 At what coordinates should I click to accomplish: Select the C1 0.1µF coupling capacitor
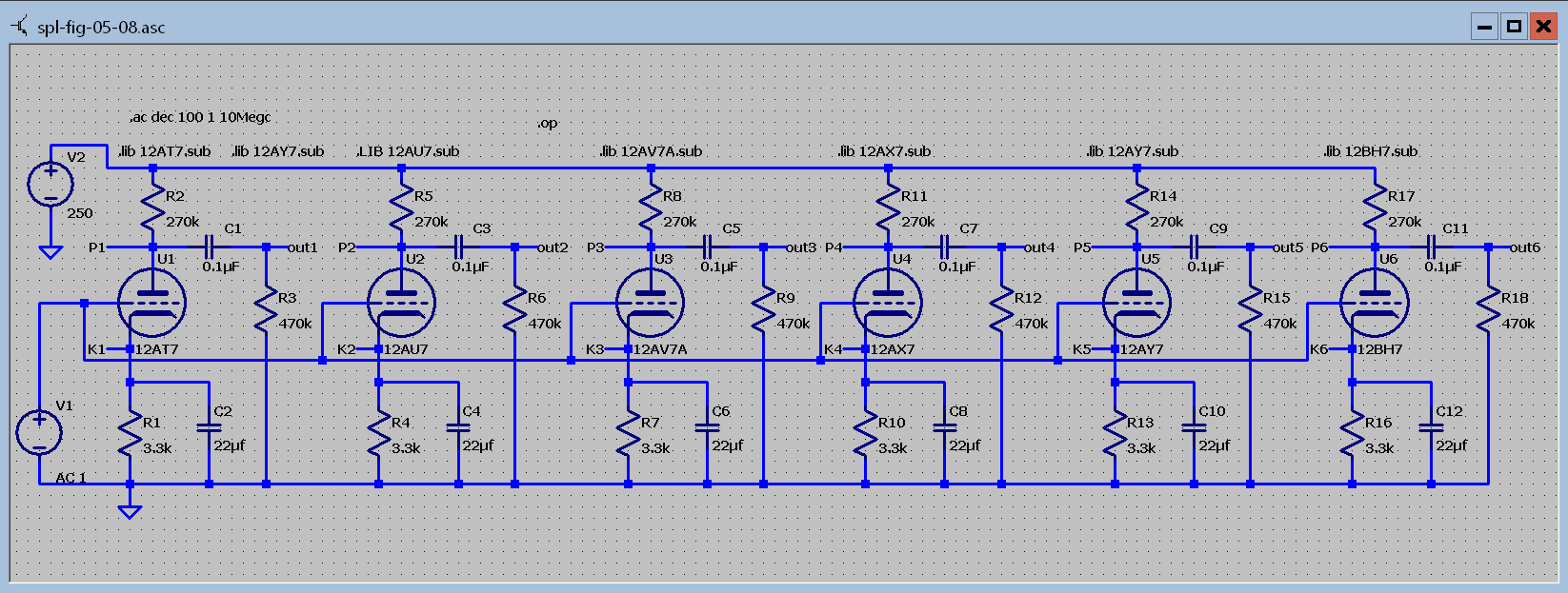click(x=210, y=247)
